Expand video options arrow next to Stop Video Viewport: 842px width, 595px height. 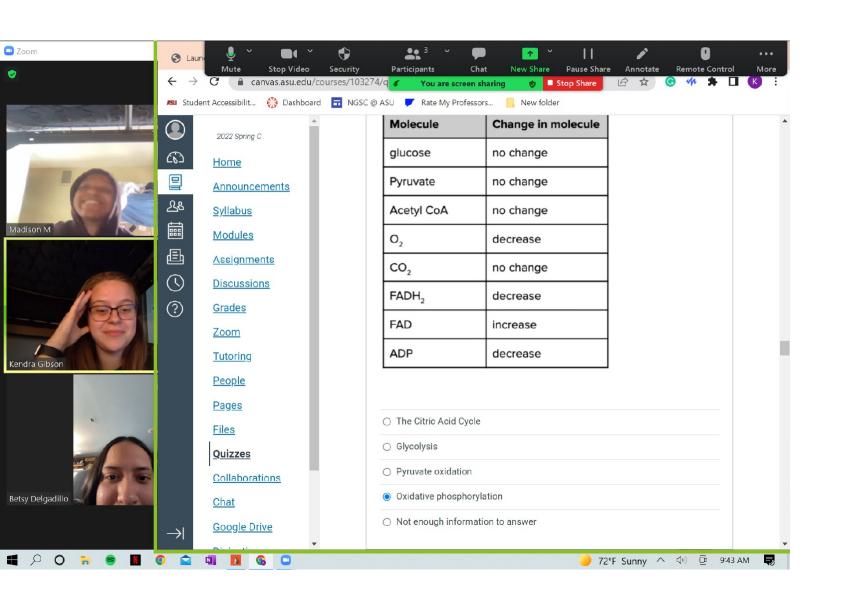[310, 51]
